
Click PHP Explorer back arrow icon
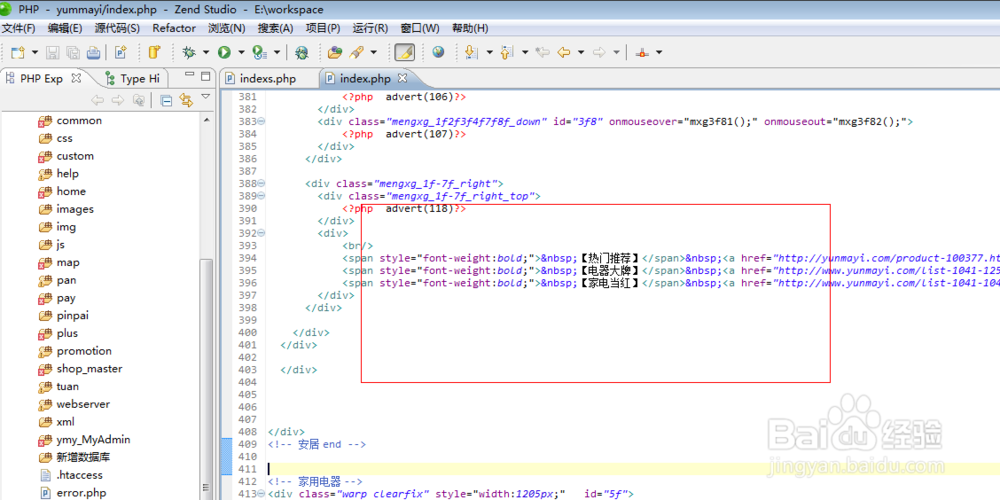click(x=98, y=100)
